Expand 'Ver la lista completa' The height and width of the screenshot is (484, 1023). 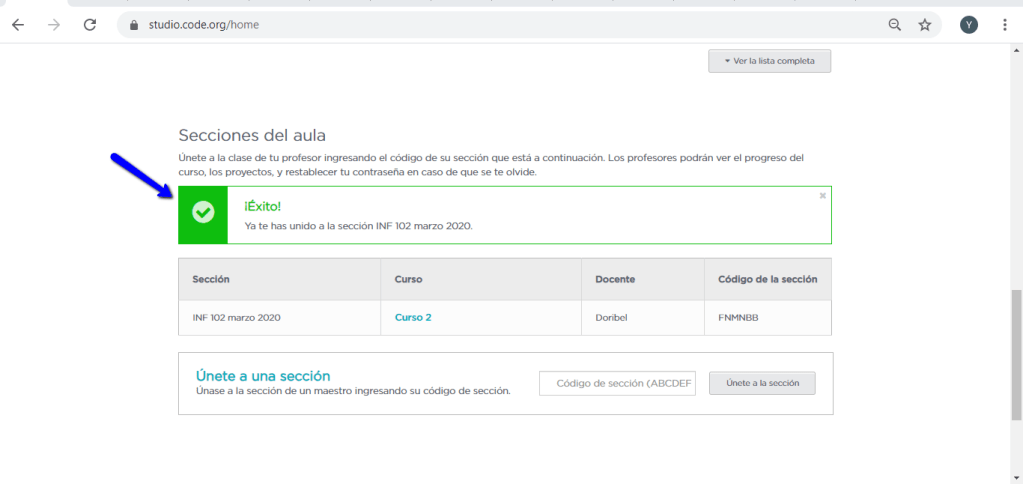[x=769, y=61]
